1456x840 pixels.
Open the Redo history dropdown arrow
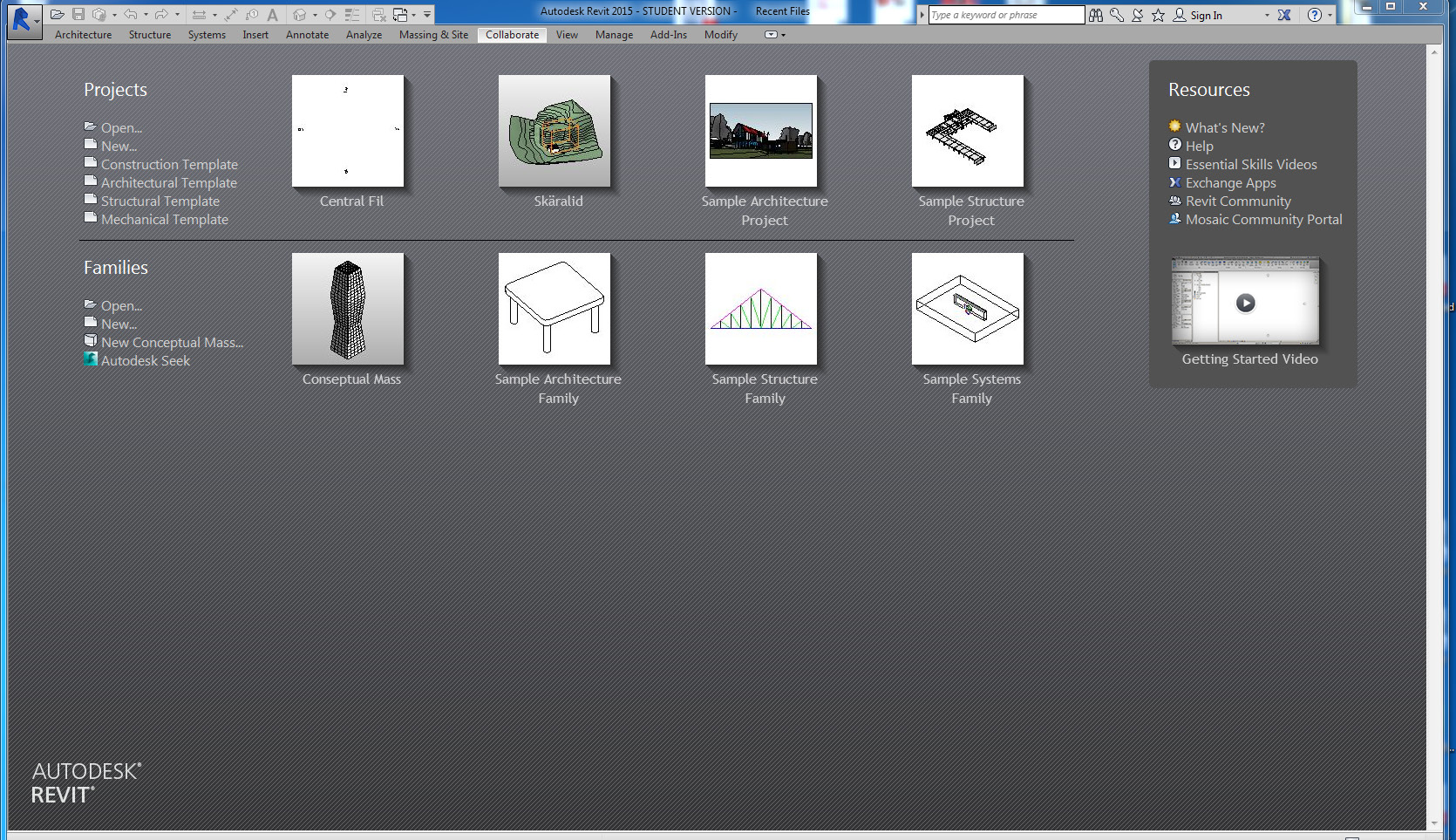click(x=177, y=15)
